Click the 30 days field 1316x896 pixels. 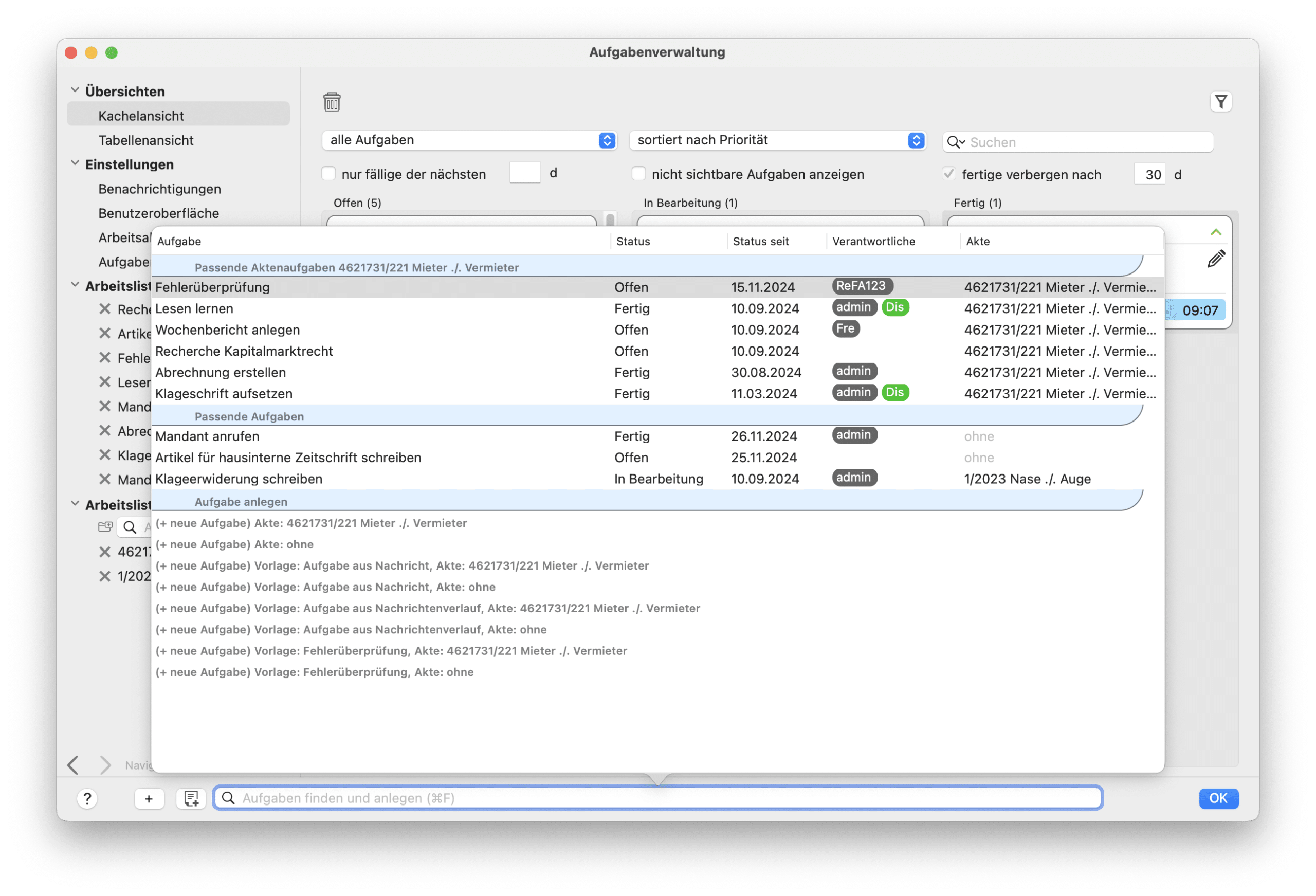pyautogui.click(x=1150, y=174)
